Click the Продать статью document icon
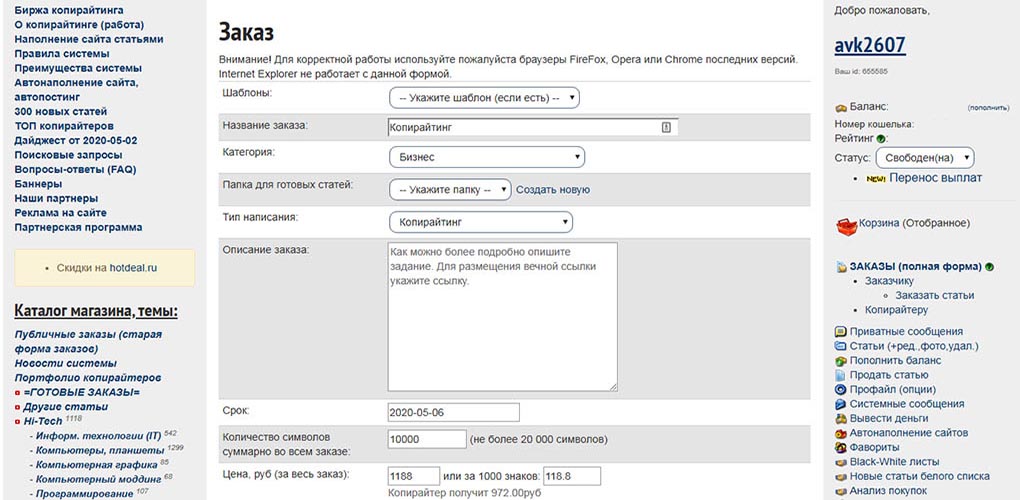 840,375
